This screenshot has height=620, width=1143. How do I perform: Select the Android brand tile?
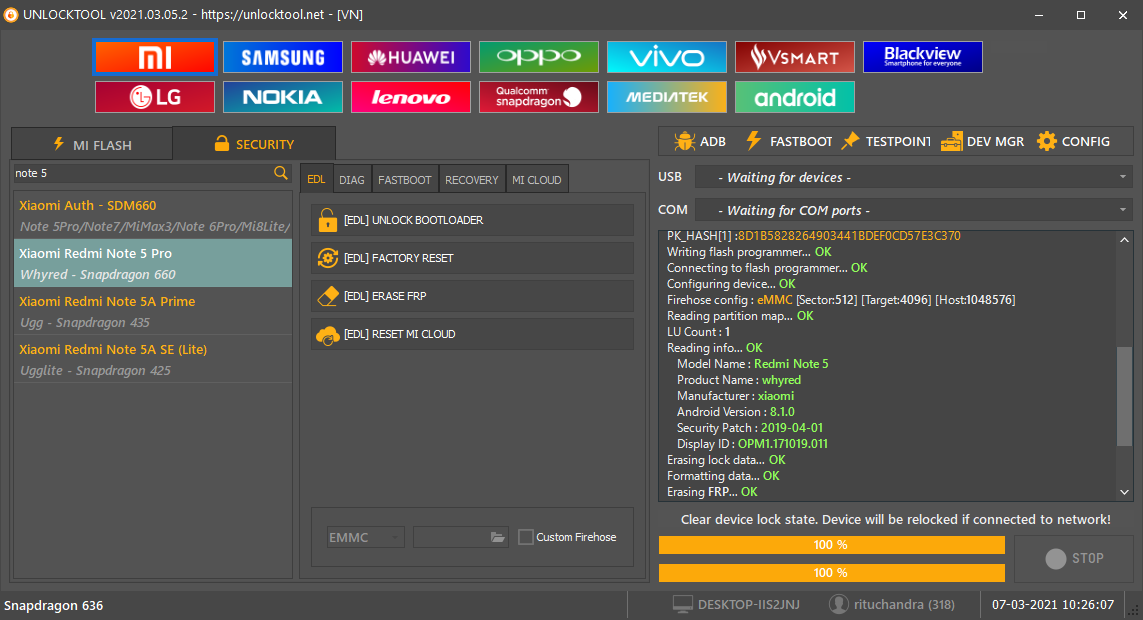[795, 97]
